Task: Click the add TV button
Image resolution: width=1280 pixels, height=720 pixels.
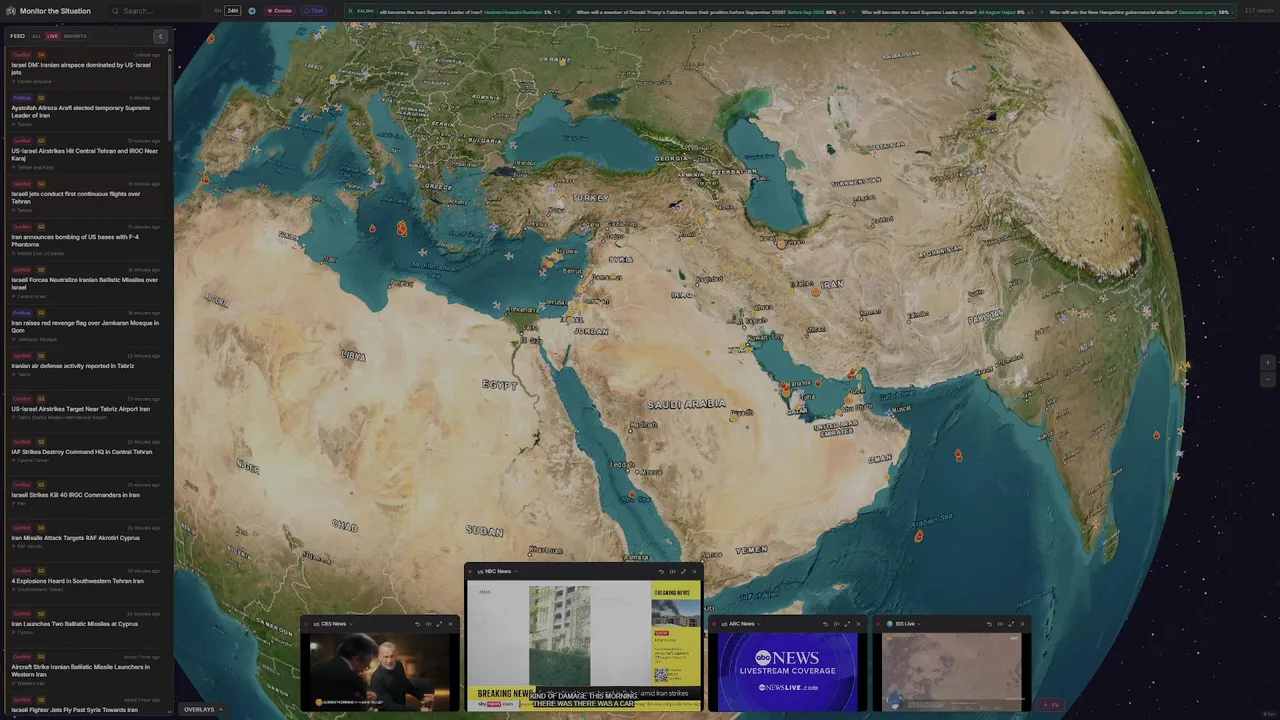Action: (x=1050, y=705)
